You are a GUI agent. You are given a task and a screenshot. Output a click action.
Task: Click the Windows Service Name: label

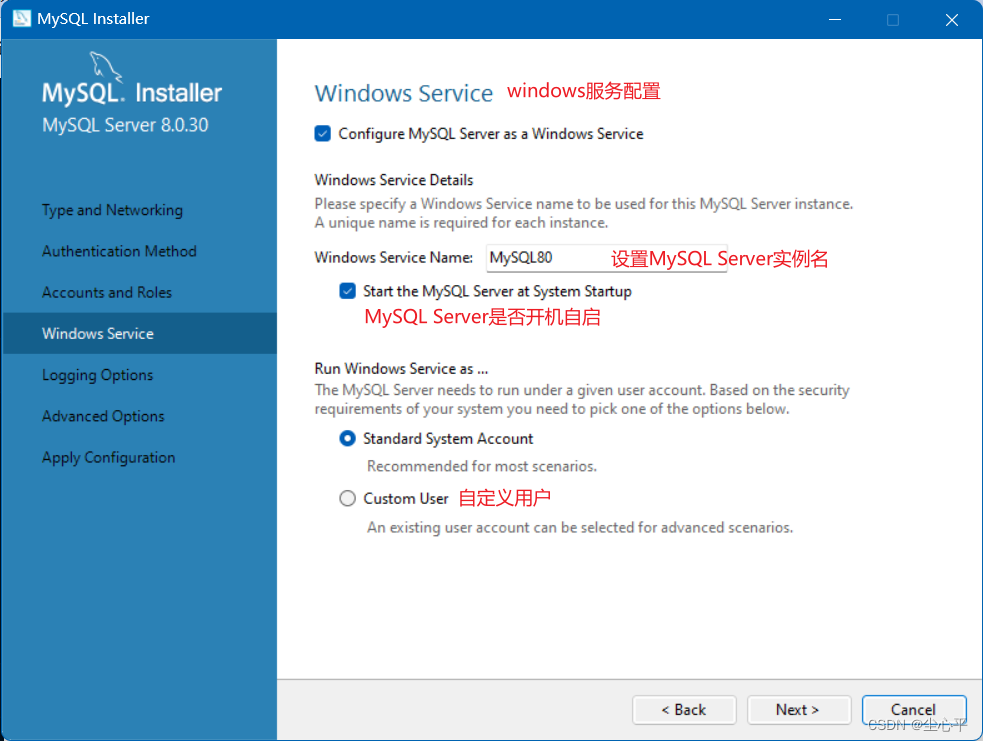pos(394,258)
